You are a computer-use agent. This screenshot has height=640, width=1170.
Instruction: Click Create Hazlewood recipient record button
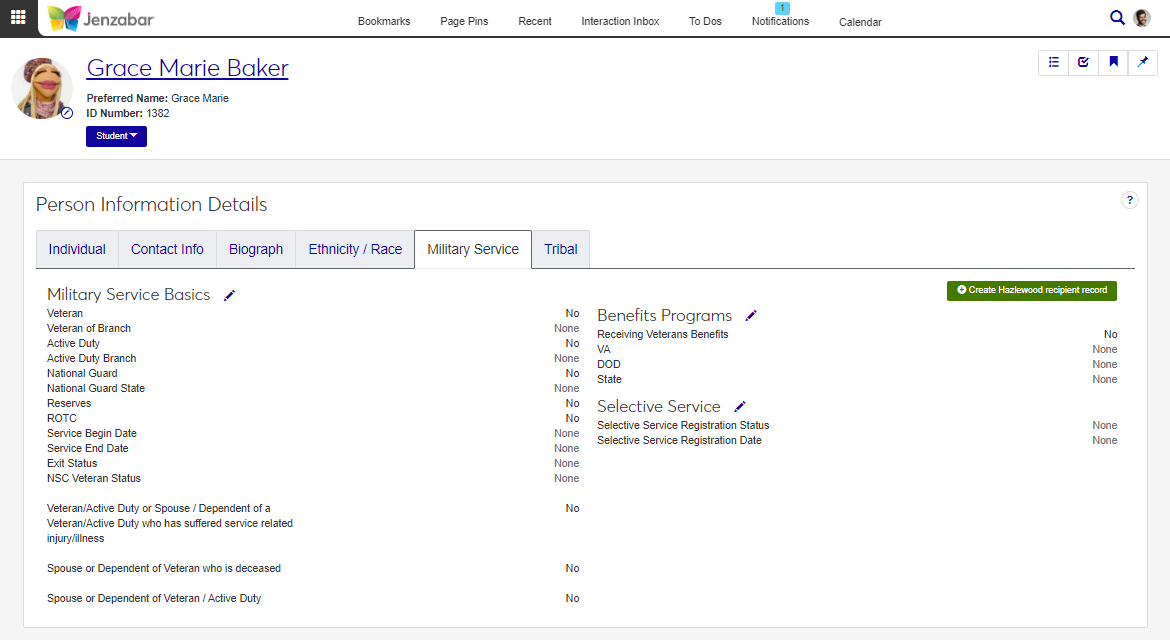[x=1032, y=290]
